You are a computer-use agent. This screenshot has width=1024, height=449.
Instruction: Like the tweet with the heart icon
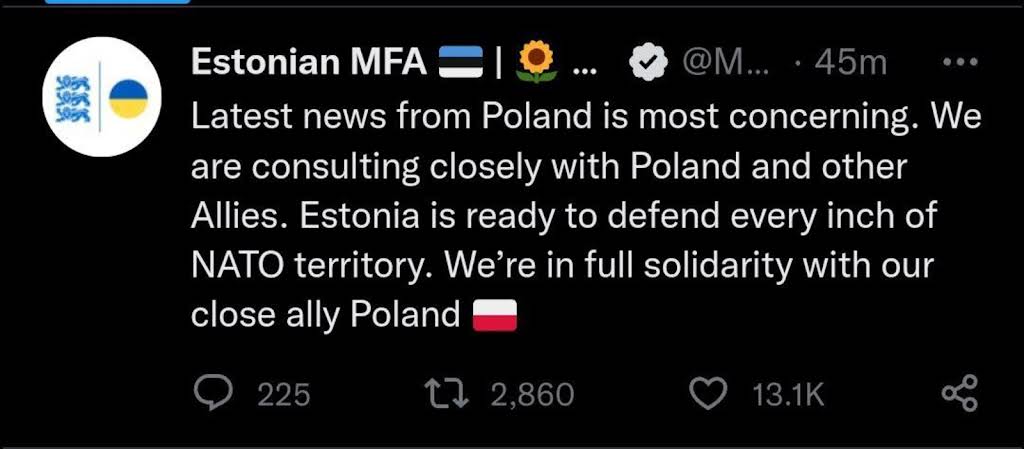point(709,393)
